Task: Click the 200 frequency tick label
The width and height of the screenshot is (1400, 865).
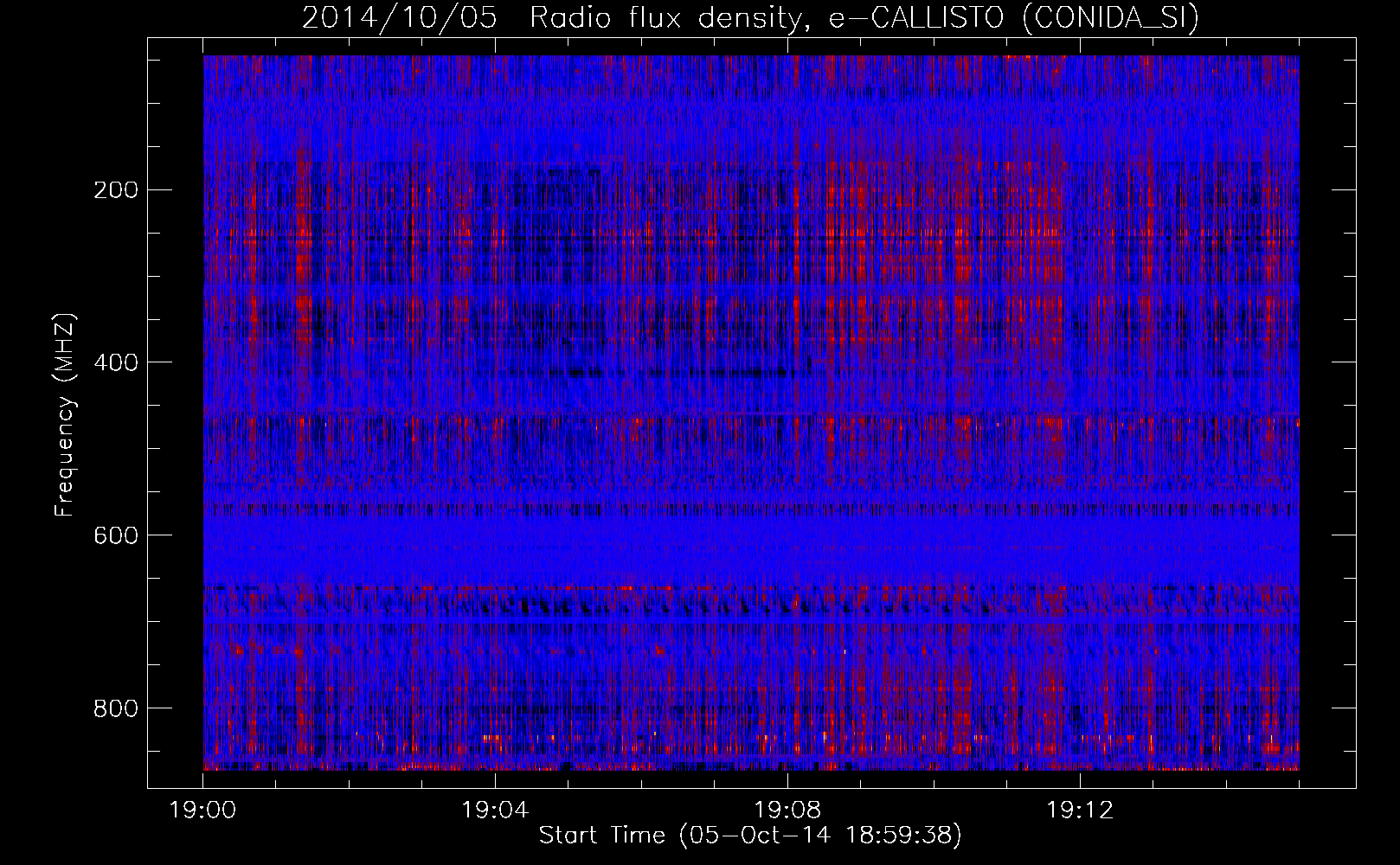Action: (x=116, y=189)
